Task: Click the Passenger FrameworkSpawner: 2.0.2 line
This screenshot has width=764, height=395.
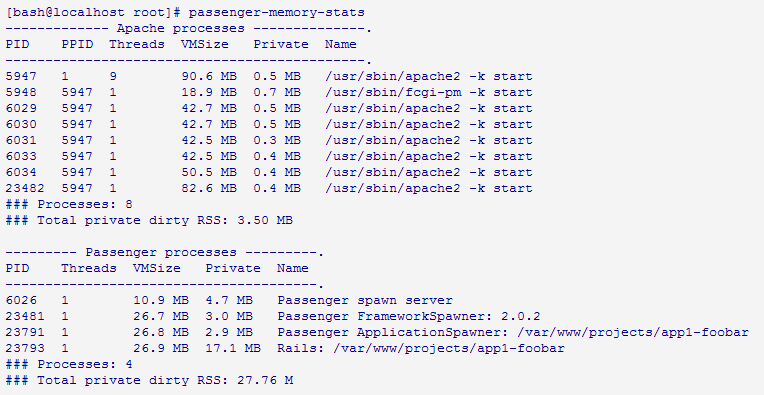Action: [x=409, y=317]
